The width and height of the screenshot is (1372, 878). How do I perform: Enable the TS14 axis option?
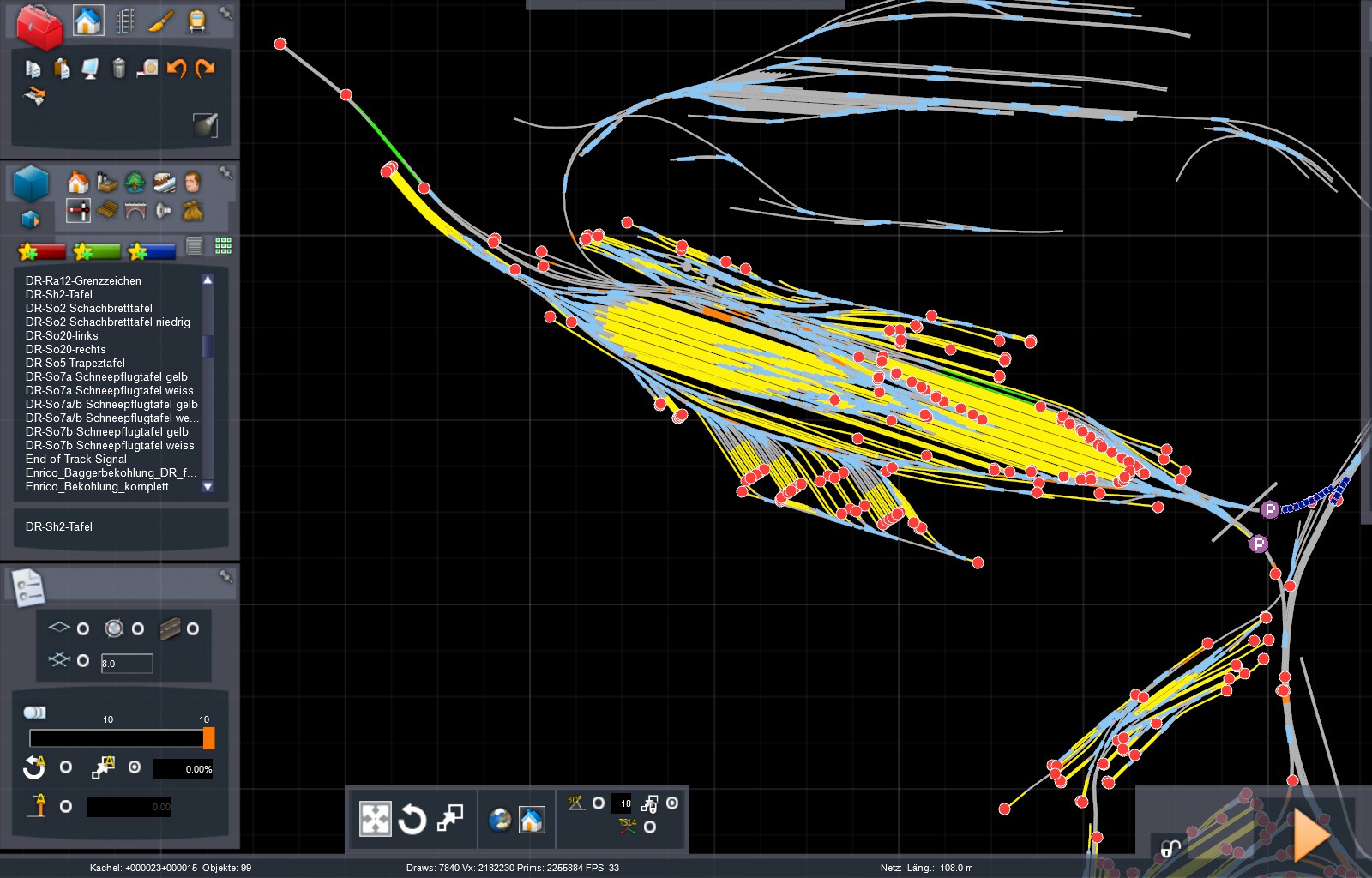point(650,827)
